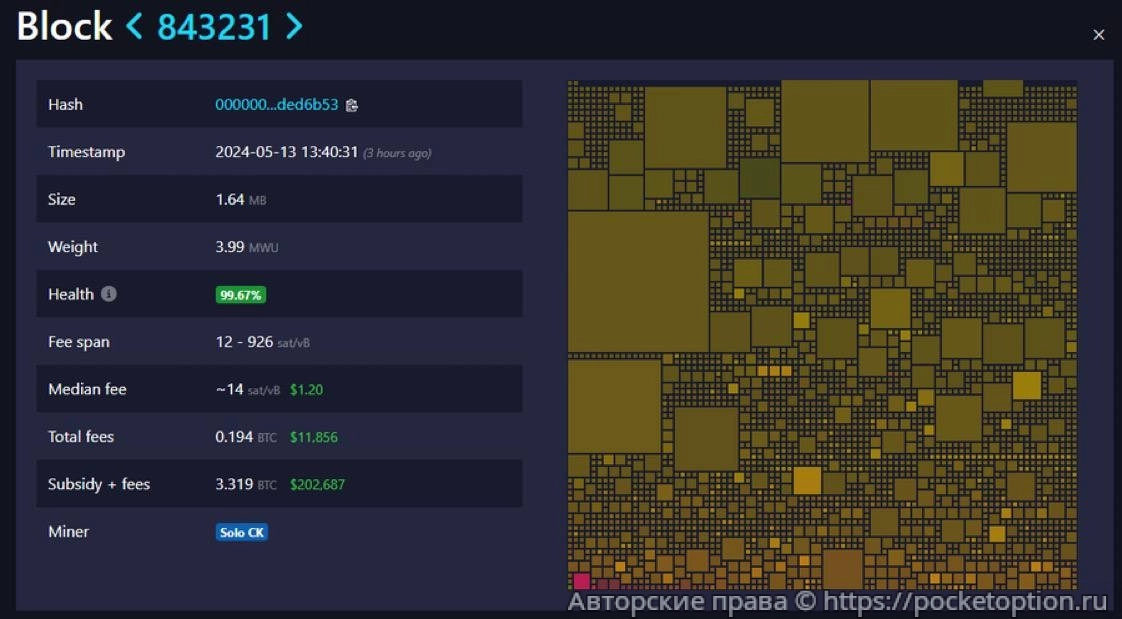Open the Solo CK miner badge
Screen dimensions: 1122x619
pyautogui.click(x=242, y=532)
